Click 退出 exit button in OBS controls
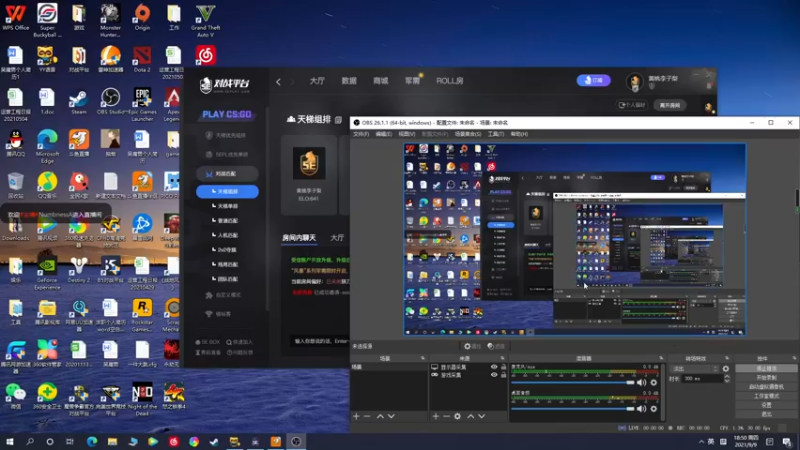The image size is (800, 450). (766, 414)
